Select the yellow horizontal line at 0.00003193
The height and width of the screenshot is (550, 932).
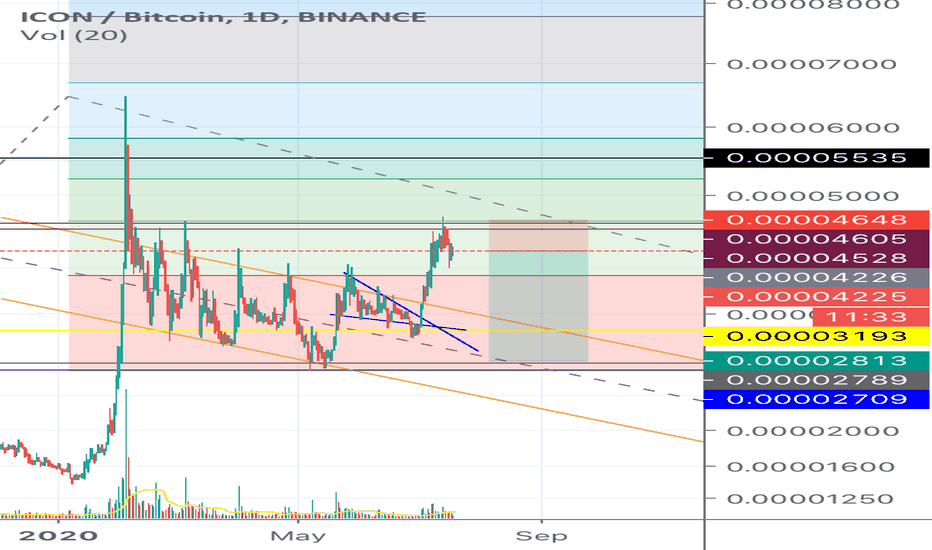352,331
